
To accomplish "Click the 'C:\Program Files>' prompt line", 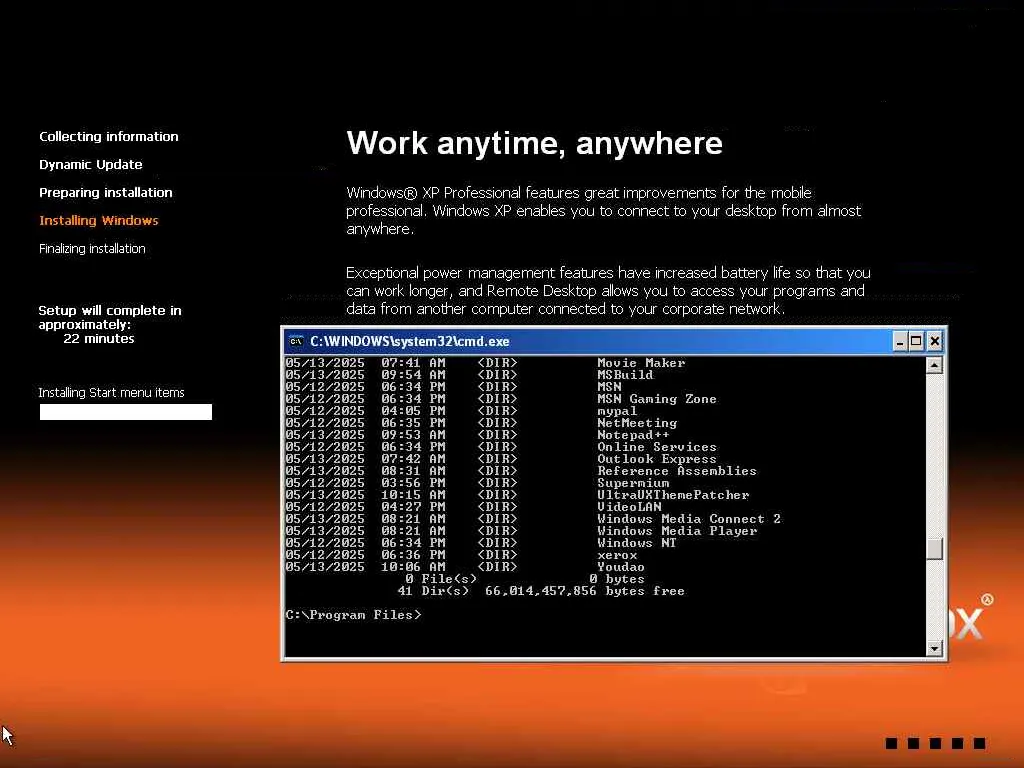I will pos(353,615).
